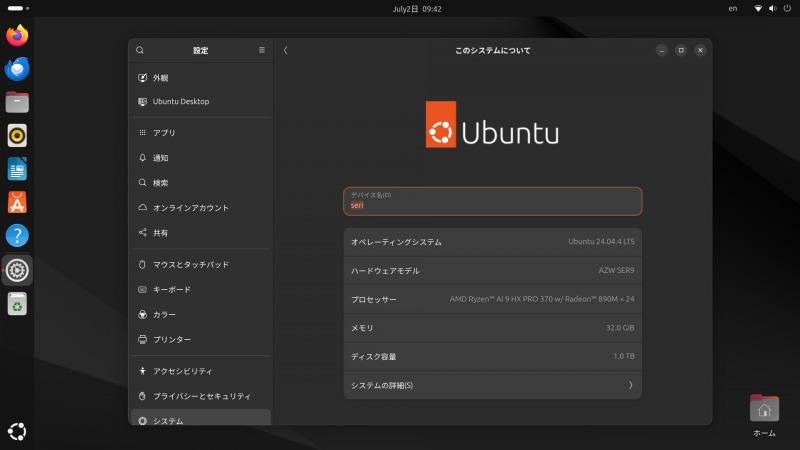The image size is (800, 450).
Task: Click the activities pill in top-left
Action: [18, 8]
